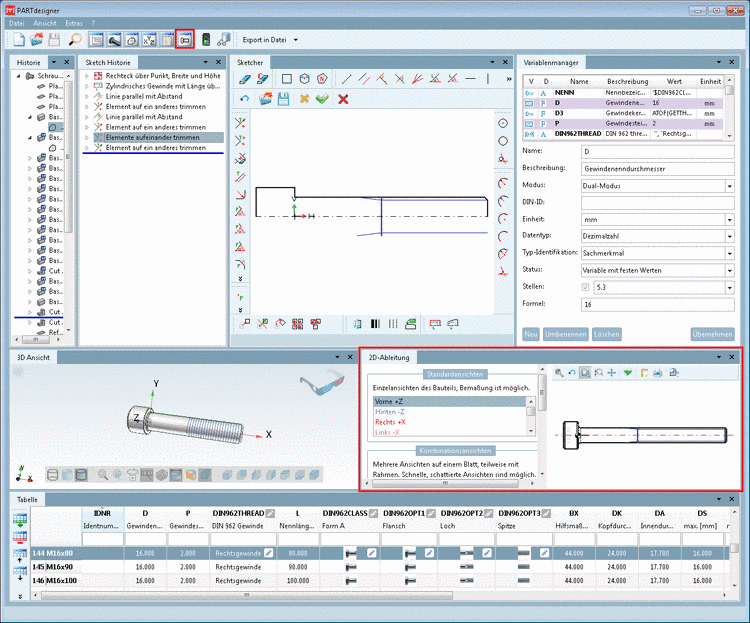This screenshot has height=623, width=750.
Task: Toggle the 2D-Ableitung docking window button
Action: tap(185, 40)
